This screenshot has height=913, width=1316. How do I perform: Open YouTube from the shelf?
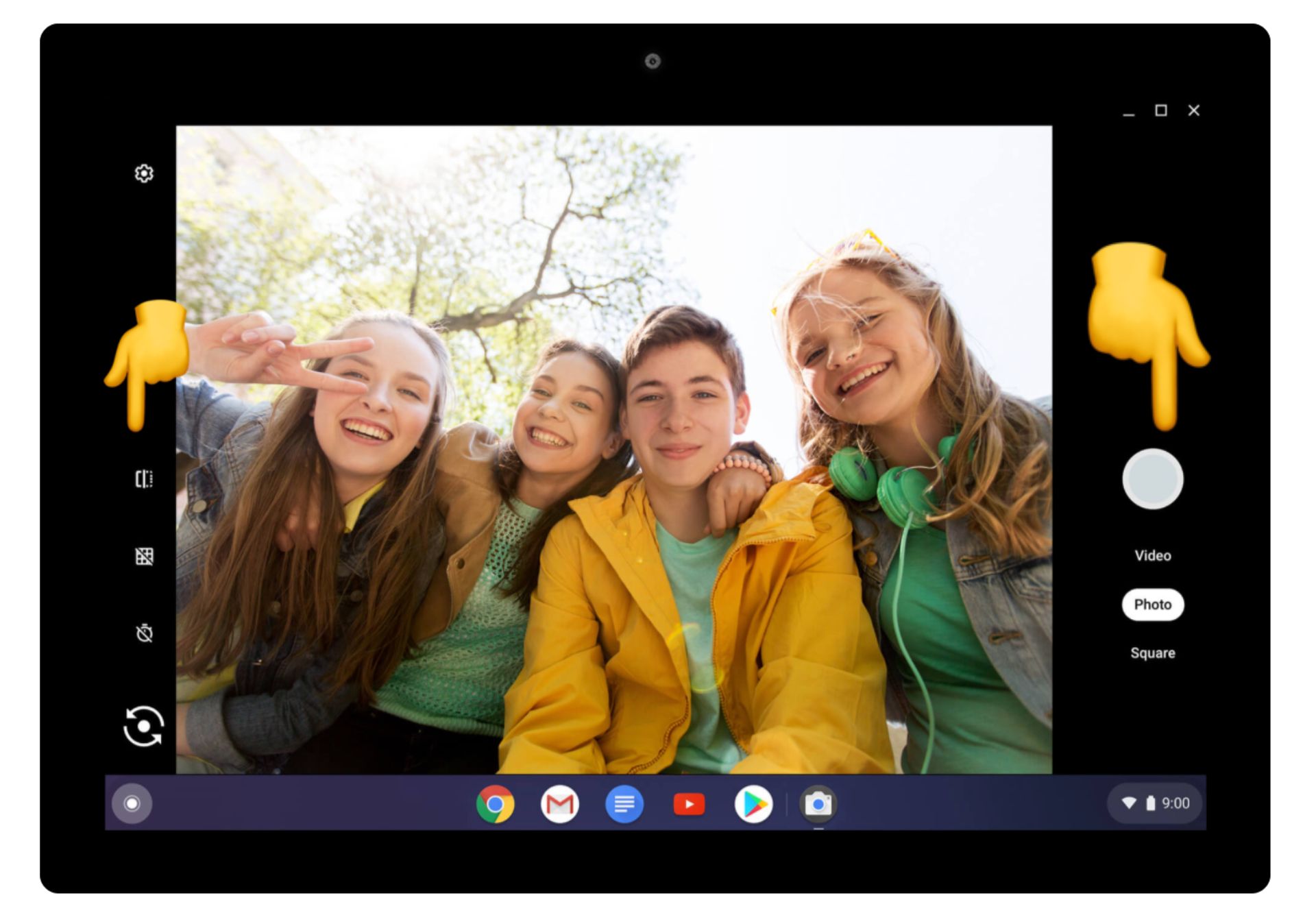pos(689,804)
